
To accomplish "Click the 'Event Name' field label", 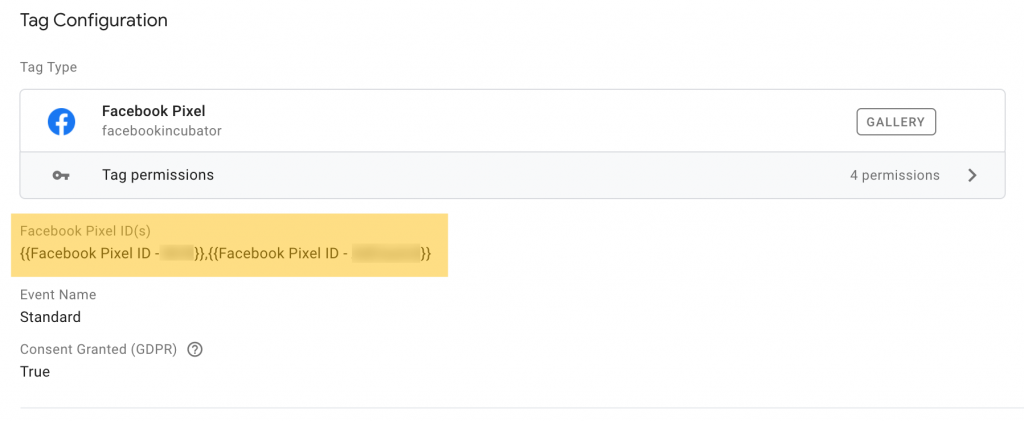I will click(58, 295).
